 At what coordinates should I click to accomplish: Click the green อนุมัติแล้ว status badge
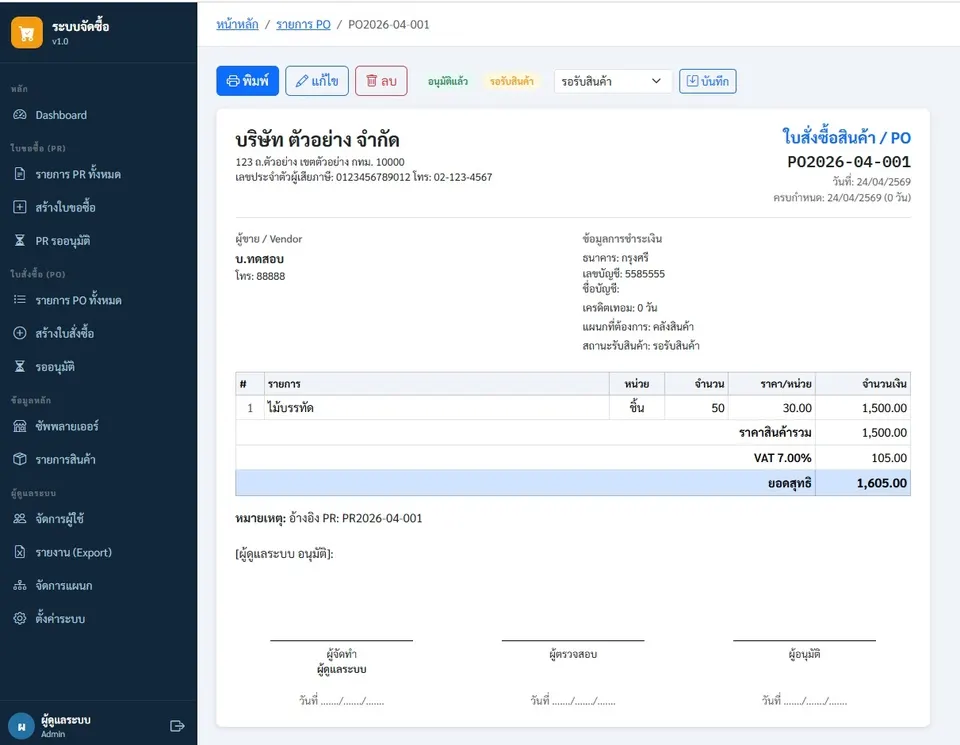point(448,81)
